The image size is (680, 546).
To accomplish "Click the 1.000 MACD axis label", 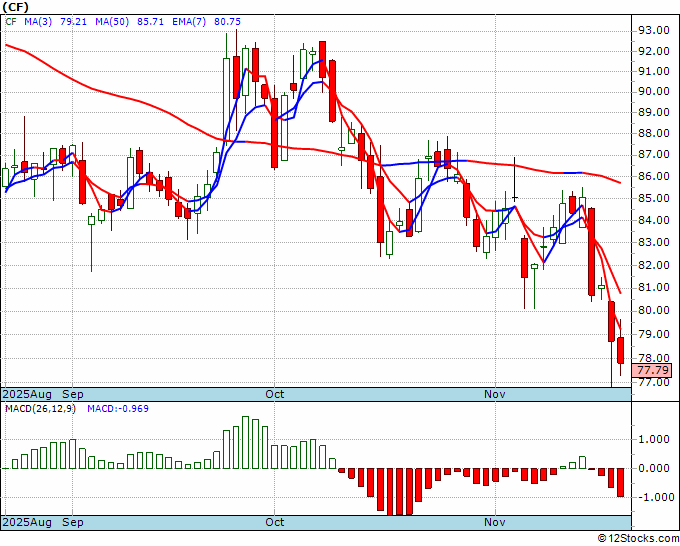I will tap(654, 439).
